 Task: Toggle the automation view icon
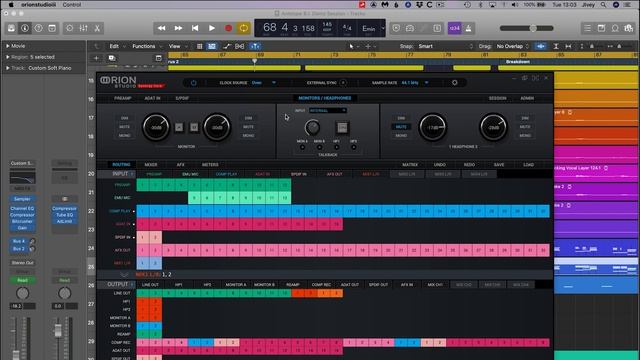227,47
